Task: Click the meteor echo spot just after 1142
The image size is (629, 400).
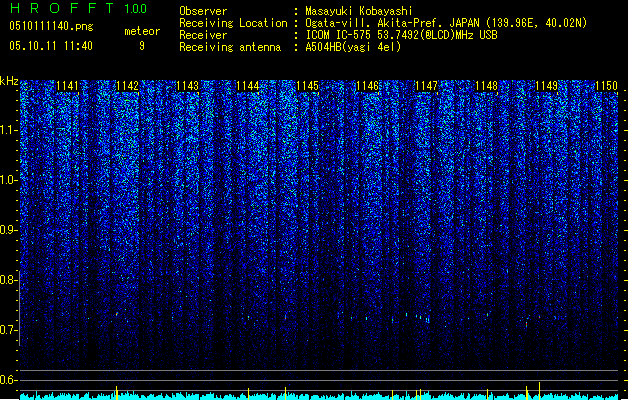Action: pyautogui.click(x=117, y=314)
